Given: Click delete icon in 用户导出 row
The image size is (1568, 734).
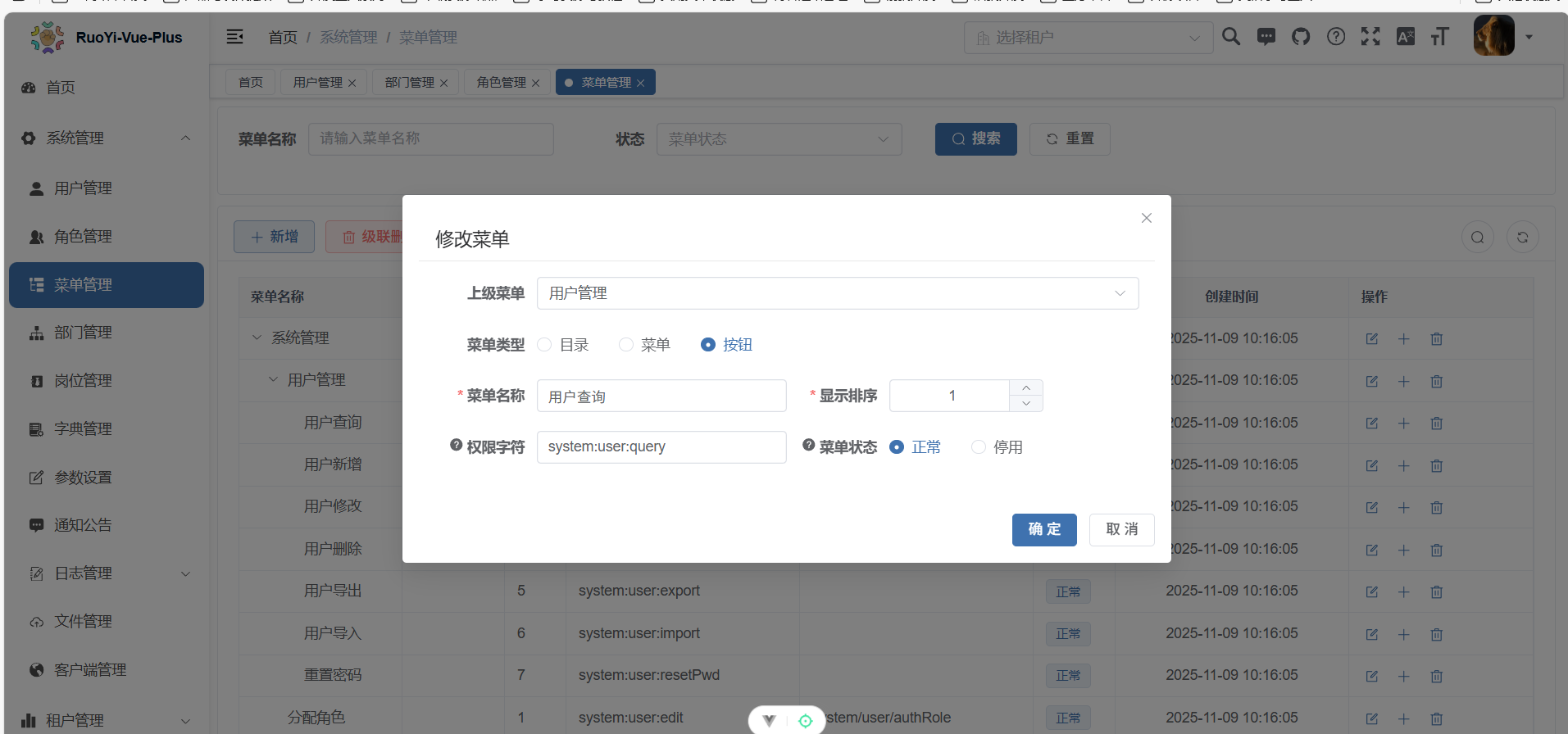Looking at the screenshot, I should point(1436,592).
